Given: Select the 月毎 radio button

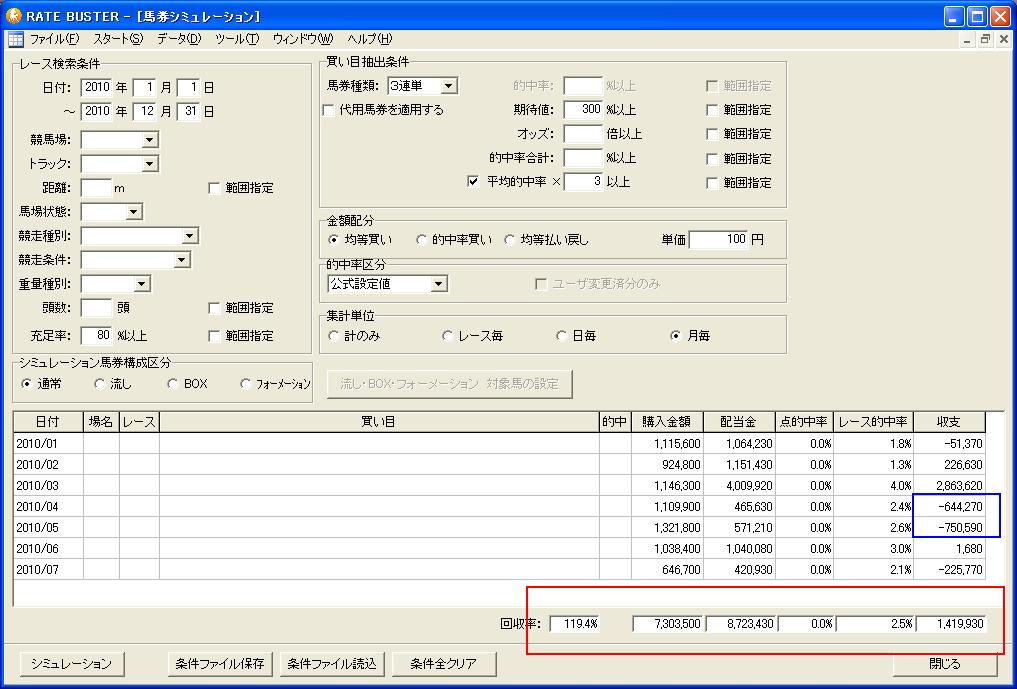Looking at the screenshot, I should (x=676, y=336).
